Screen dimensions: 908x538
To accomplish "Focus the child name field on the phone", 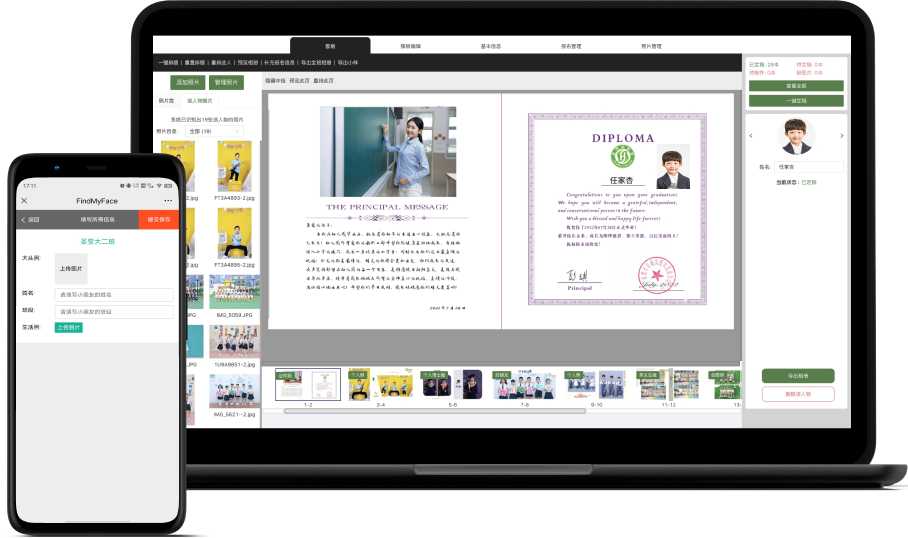I will (114, 295).
